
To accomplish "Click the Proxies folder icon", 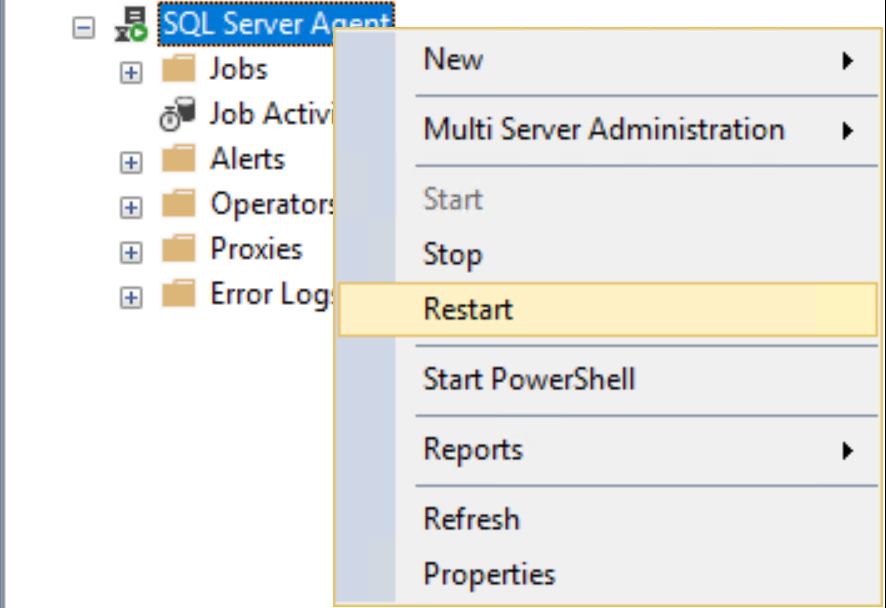I will 179,249.
